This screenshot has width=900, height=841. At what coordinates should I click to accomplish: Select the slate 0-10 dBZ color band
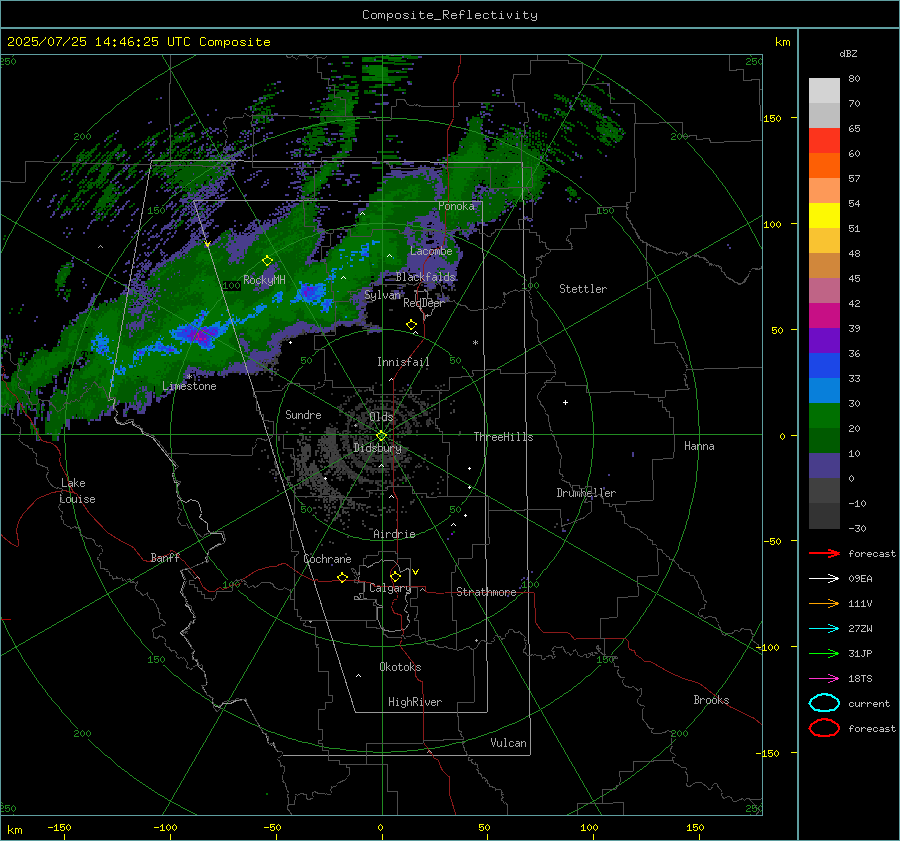tap(824, 466)
